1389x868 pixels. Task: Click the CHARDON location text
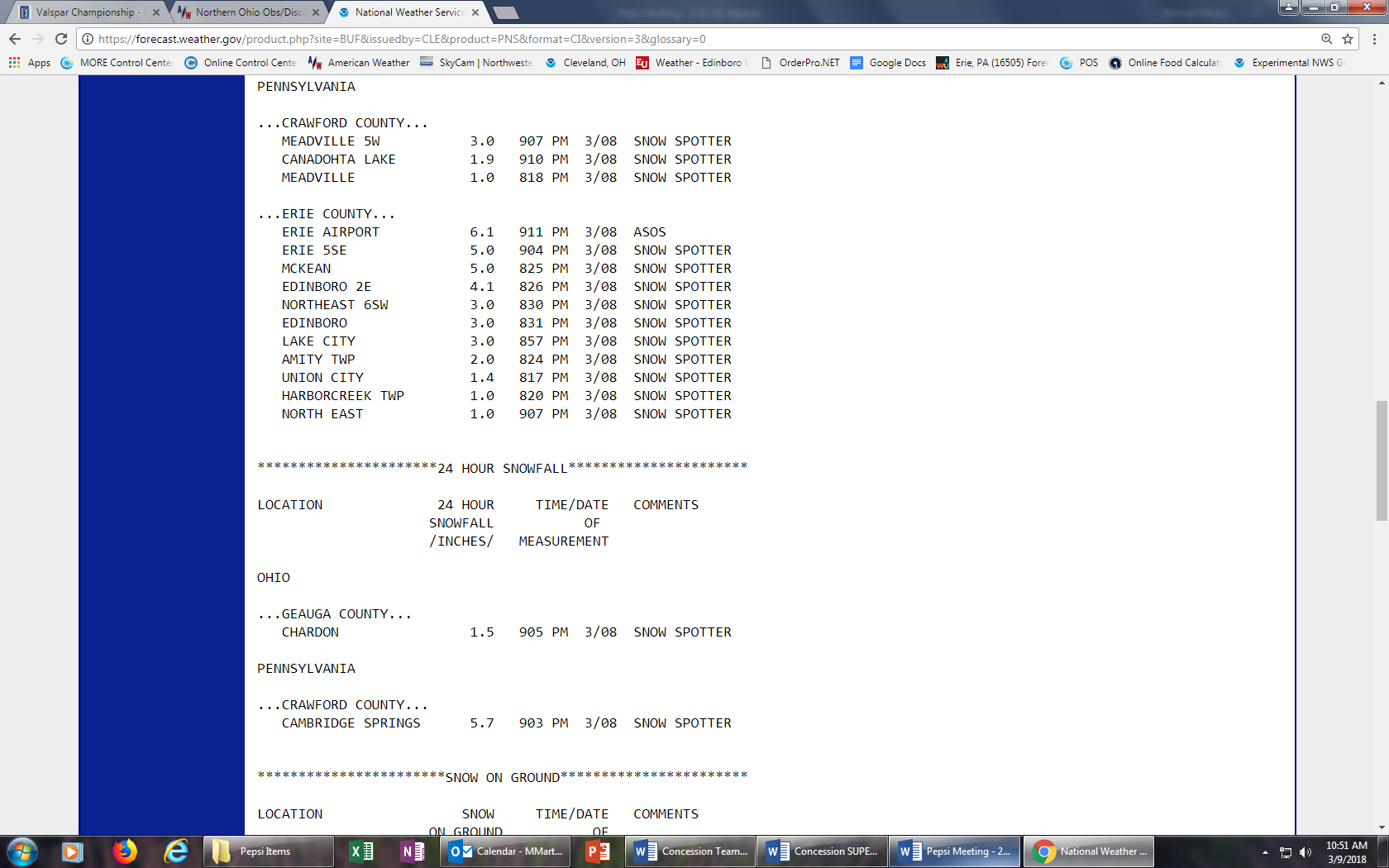pos(310,632)
